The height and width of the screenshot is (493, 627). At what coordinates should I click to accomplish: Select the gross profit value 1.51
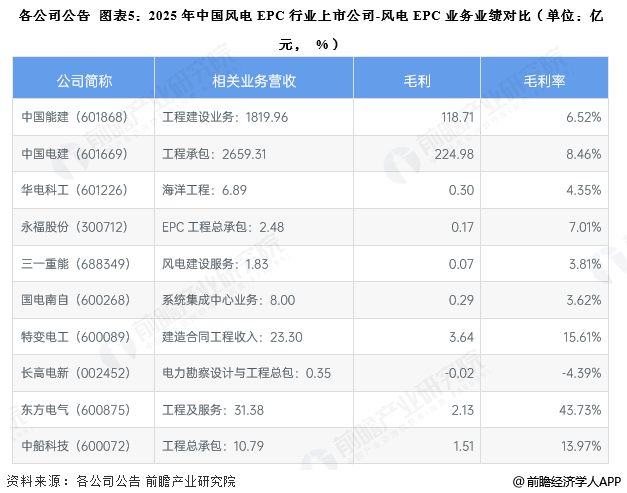coord(463,446)
